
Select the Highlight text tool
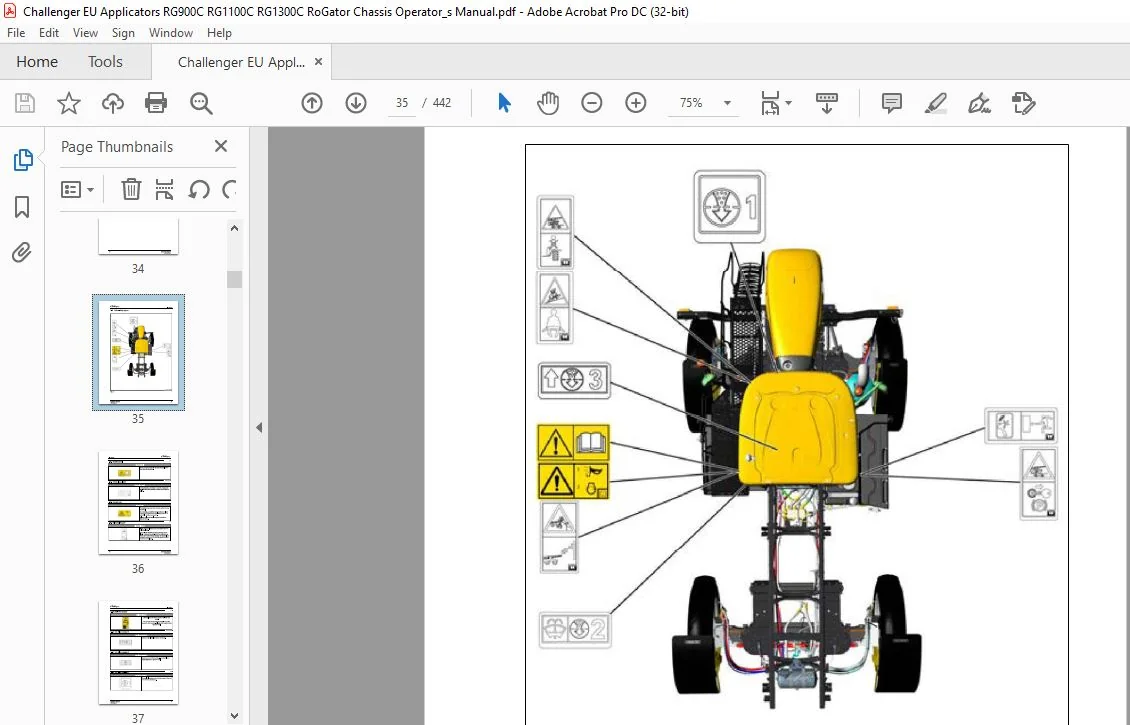click(935, 103)
